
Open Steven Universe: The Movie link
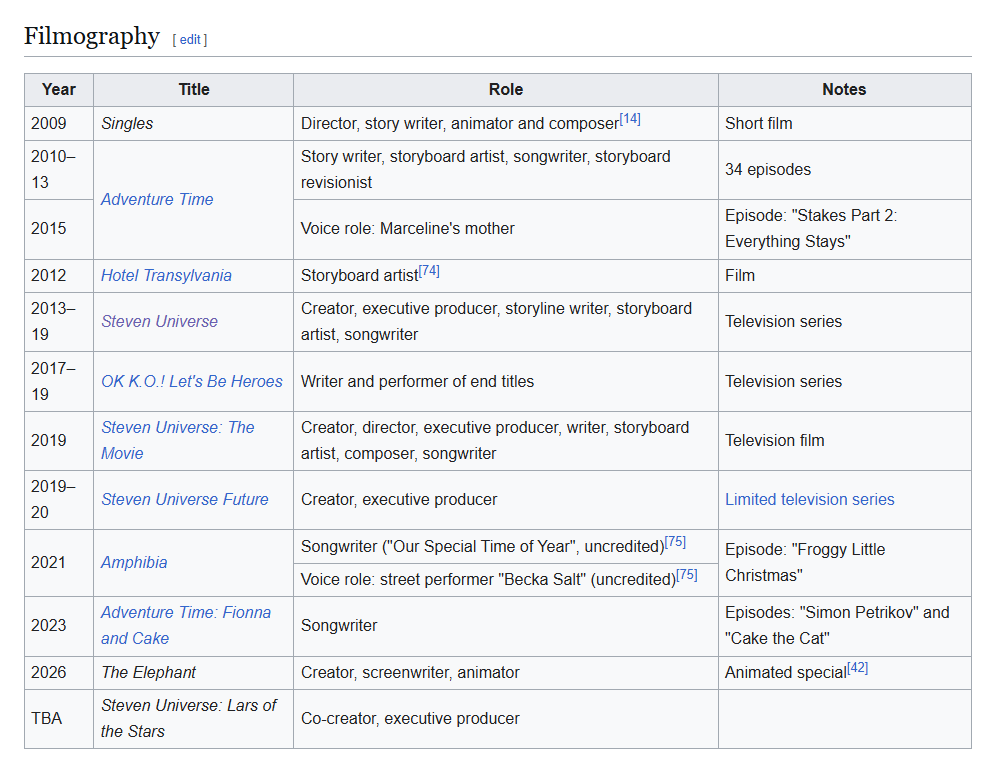(178, 440)
